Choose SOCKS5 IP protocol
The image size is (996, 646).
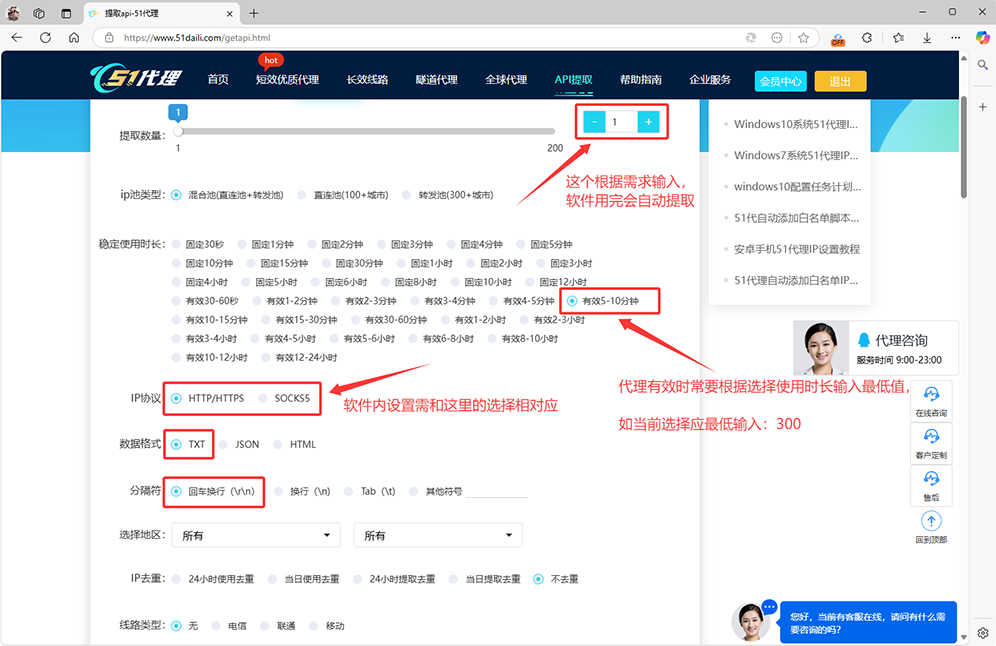click(262, 398)
